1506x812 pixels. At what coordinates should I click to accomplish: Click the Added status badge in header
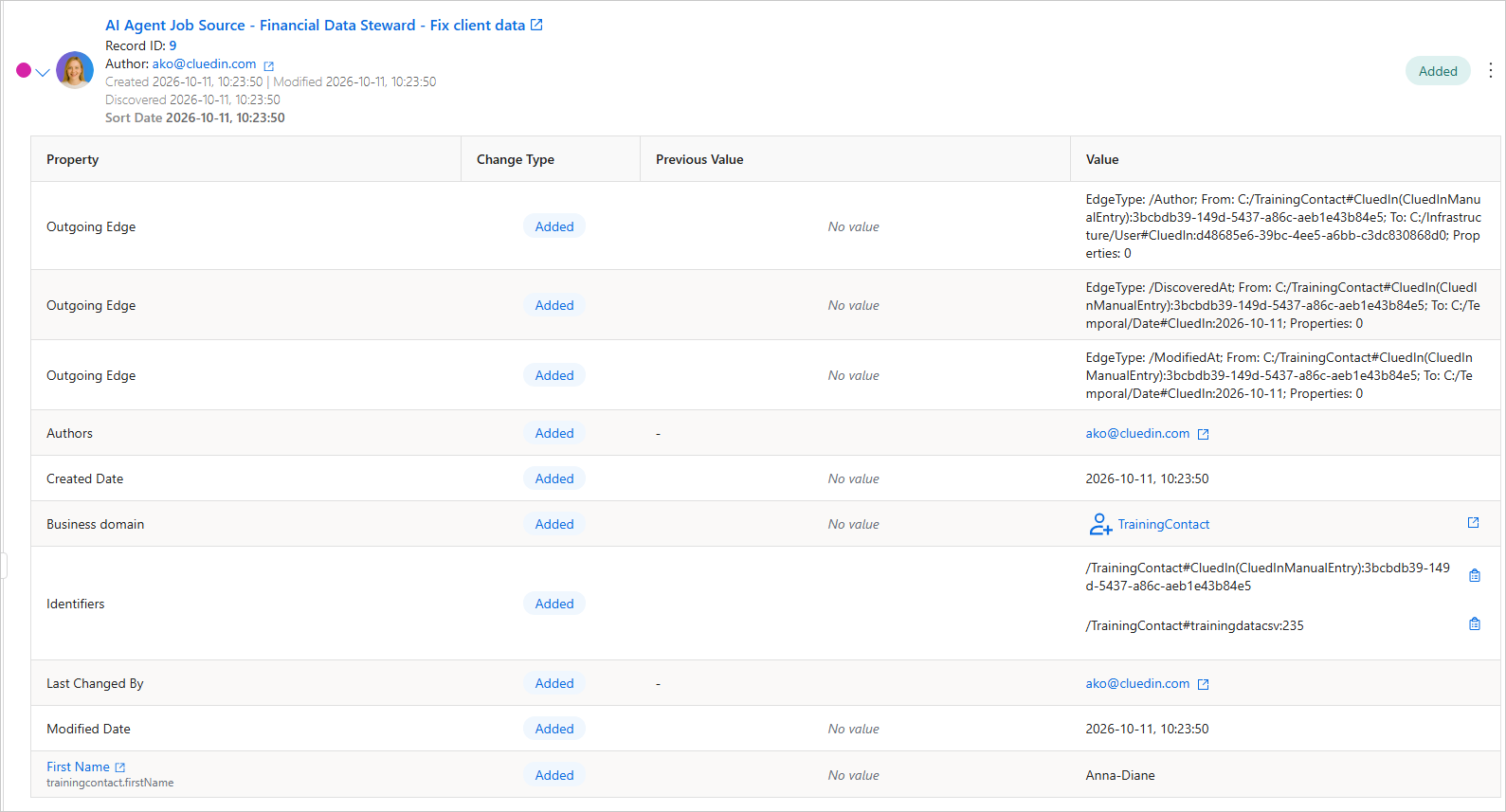point(1438,71)
